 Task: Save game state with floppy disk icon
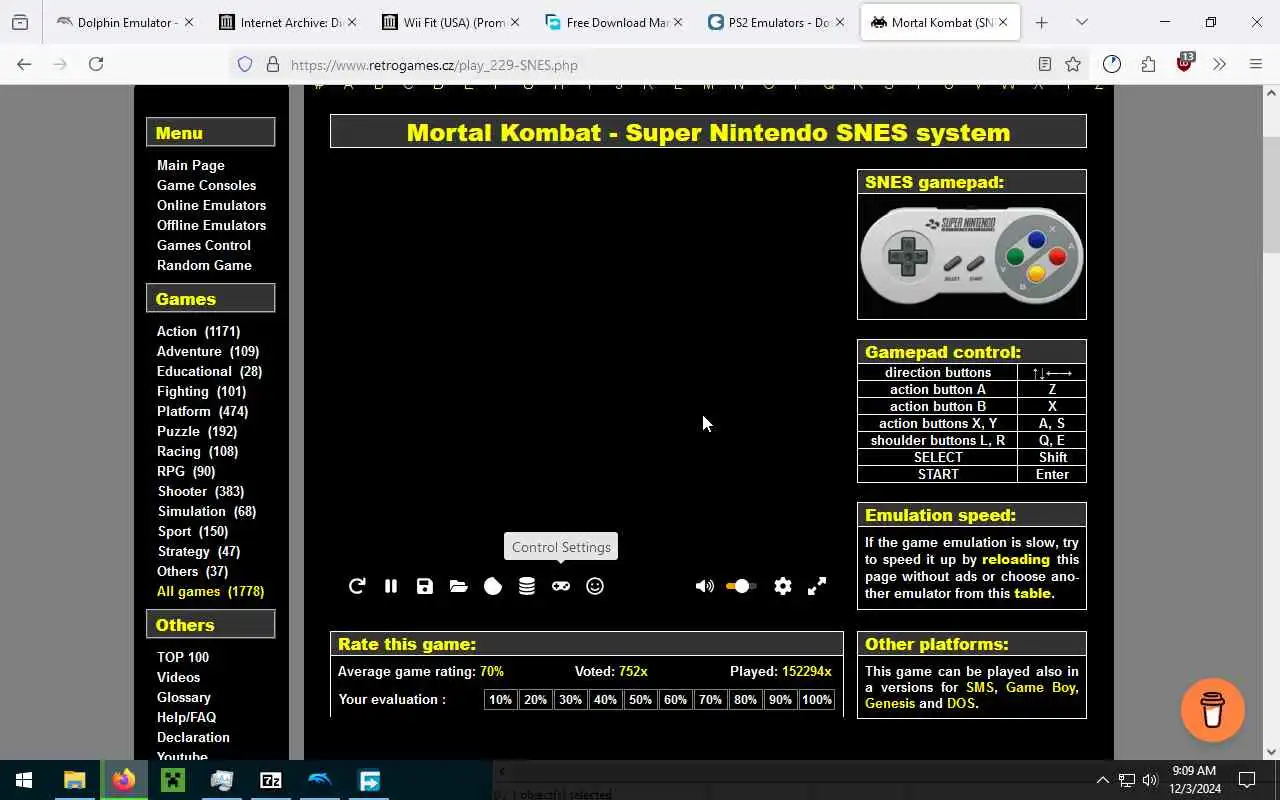(425, 586)
